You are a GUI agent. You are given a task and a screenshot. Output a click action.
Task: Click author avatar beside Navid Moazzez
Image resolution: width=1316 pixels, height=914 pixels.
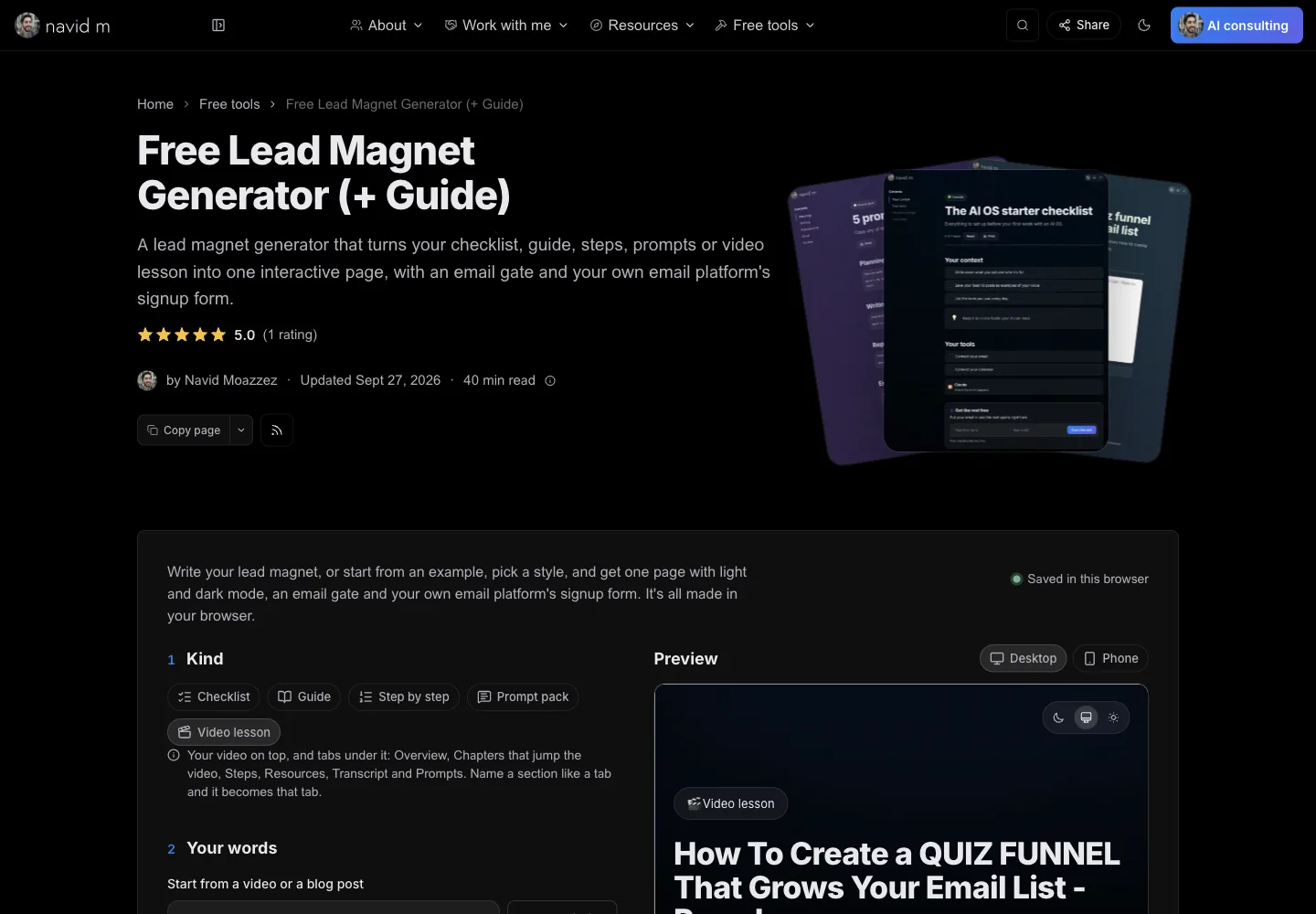[x=147, y=380]
